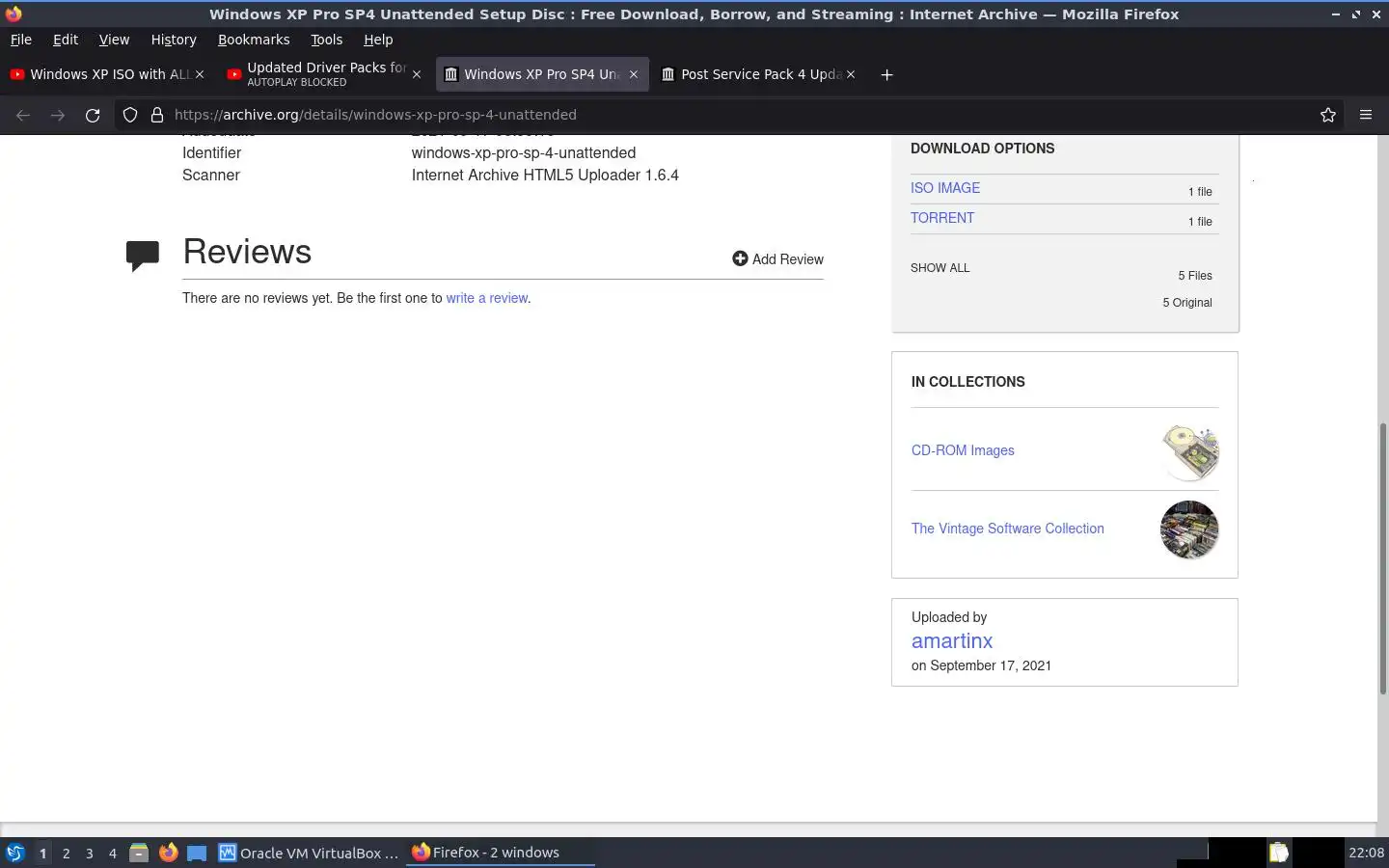This screenshot has width=1389, height=868.
Task: Open a new tab with plus button
Action: [x=886, y=74]
